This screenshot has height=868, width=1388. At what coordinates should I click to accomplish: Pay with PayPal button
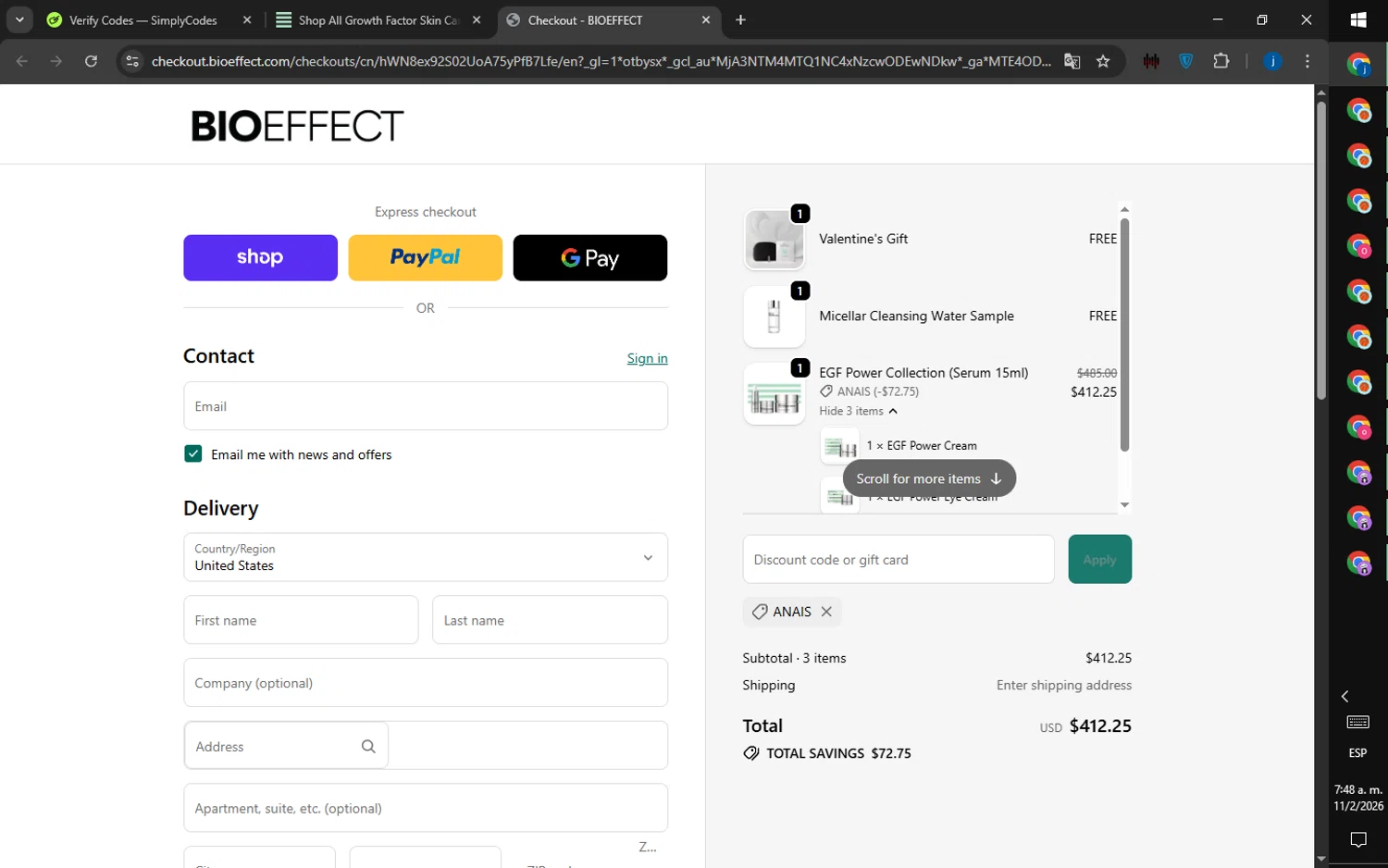coord(425,257)
